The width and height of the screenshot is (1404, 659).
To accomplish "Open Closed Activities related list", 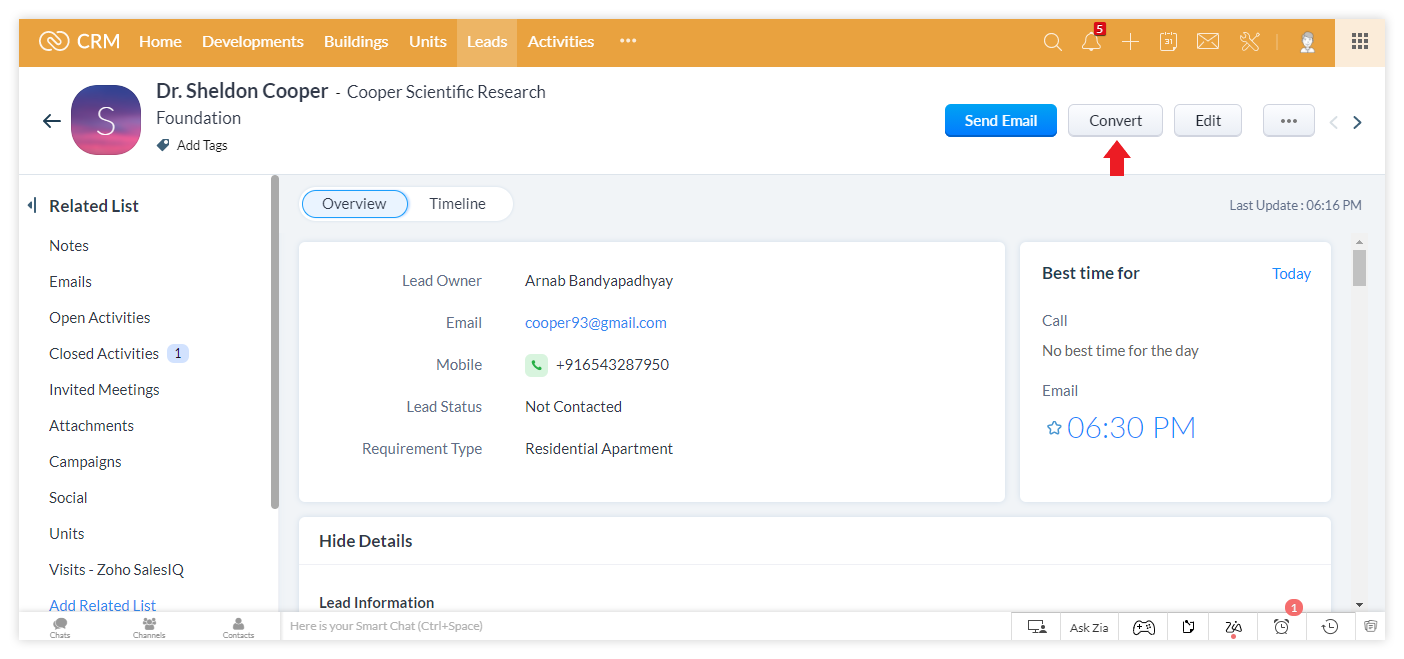I will tap(104, 353).
